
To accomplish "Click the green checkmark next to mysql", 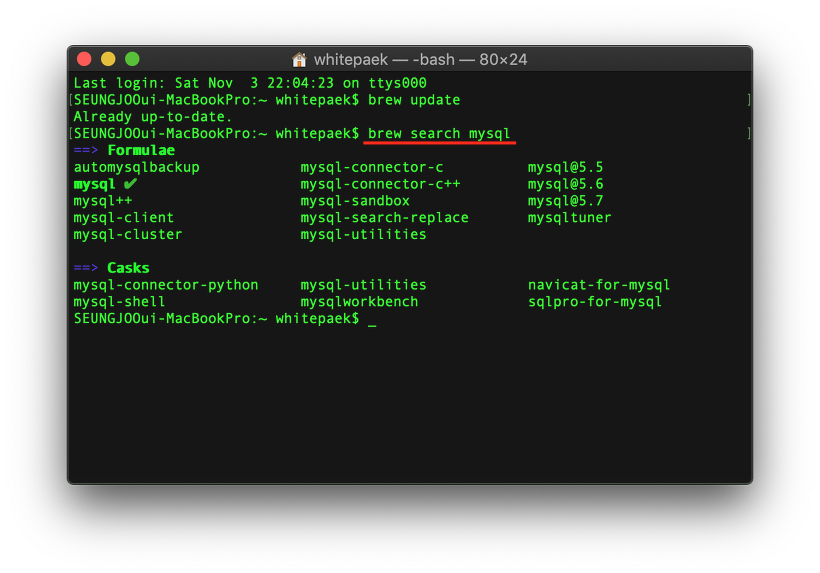I will [x=130, y=184].
